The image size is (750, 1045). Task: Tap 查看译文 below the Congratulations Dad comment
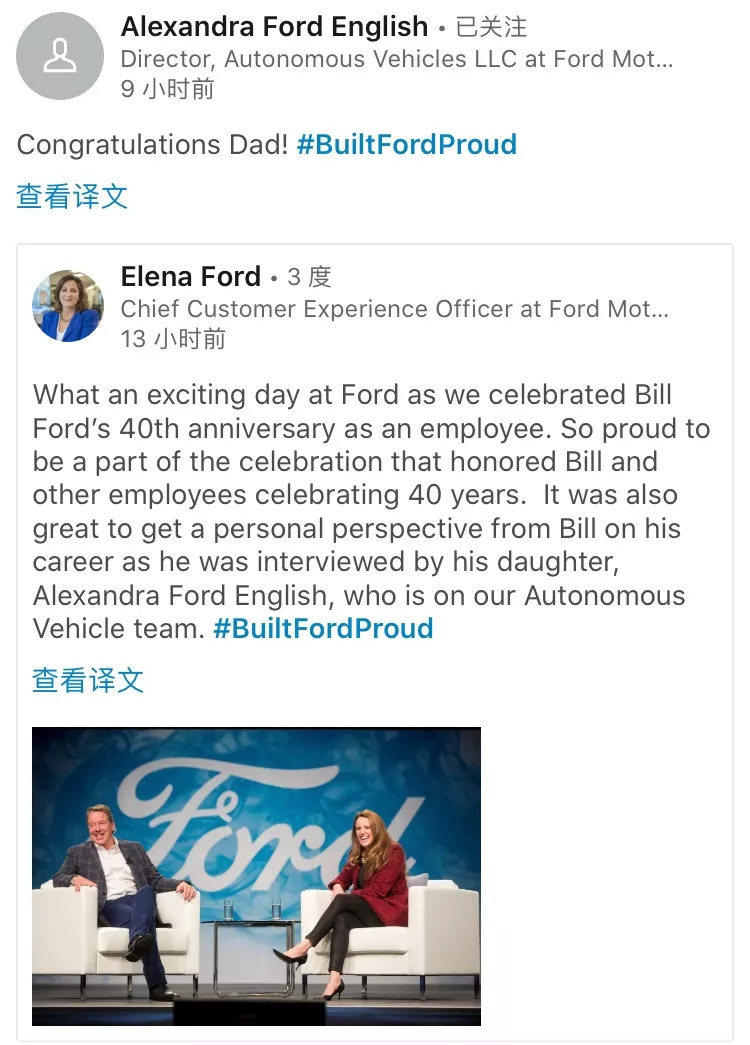point(72,196)
